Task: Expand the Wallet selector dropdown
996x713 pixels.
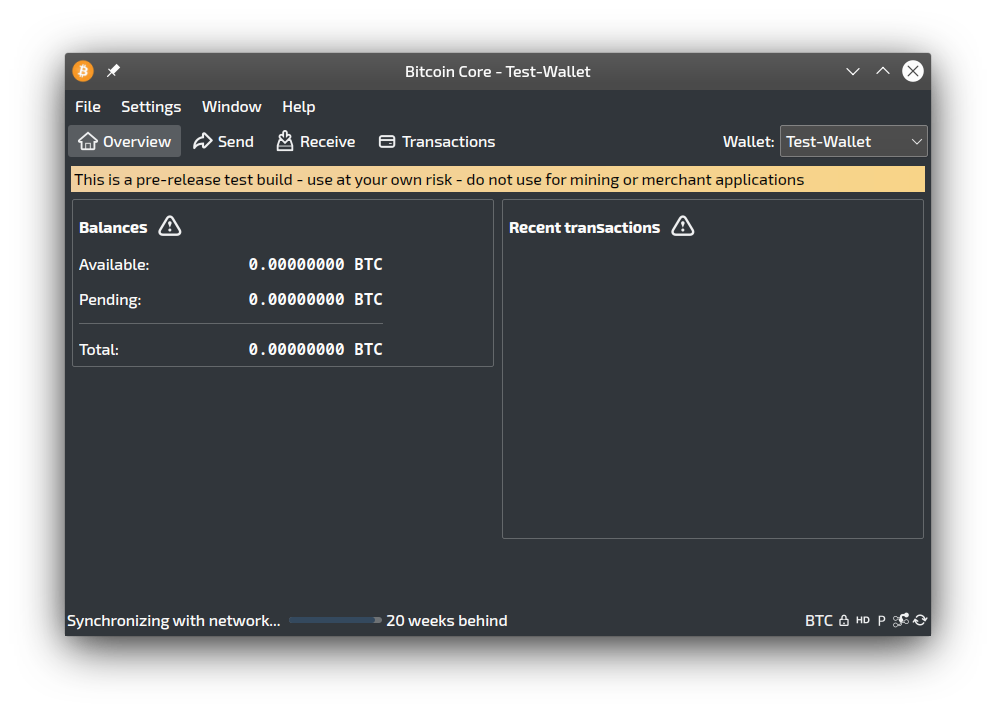Action: 853,141
